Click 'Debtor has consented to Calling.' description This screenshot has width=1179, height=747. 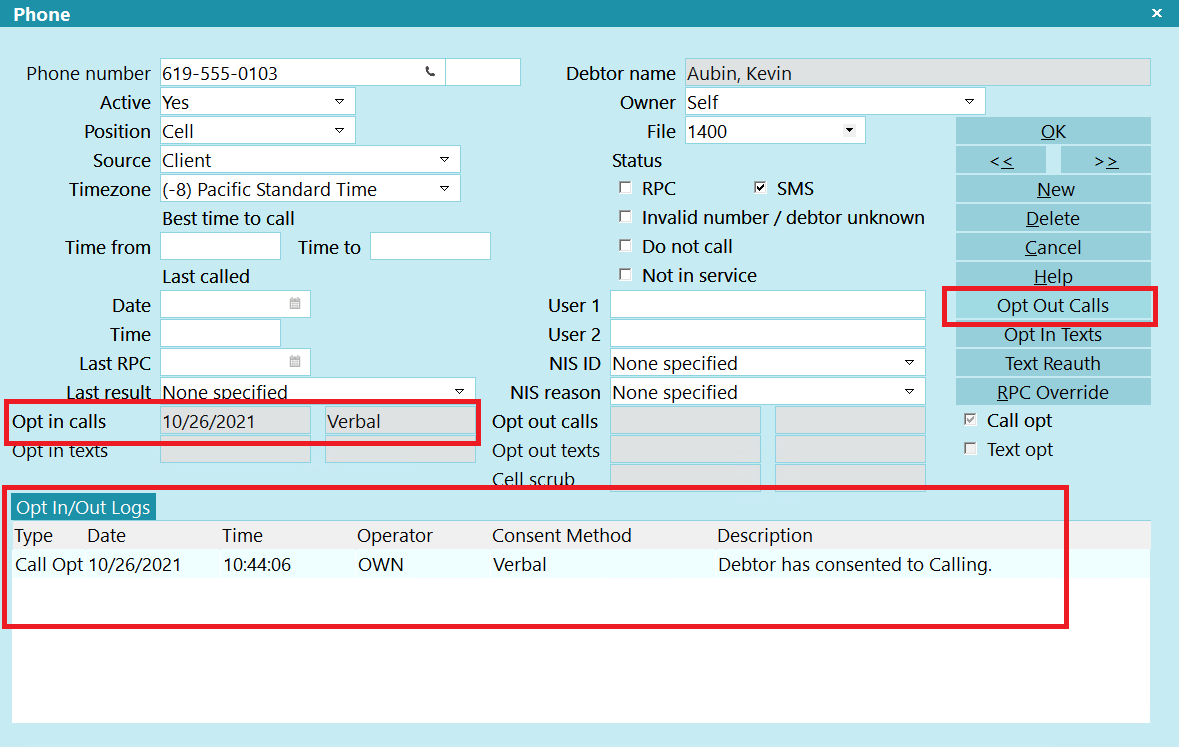[855, 565]
